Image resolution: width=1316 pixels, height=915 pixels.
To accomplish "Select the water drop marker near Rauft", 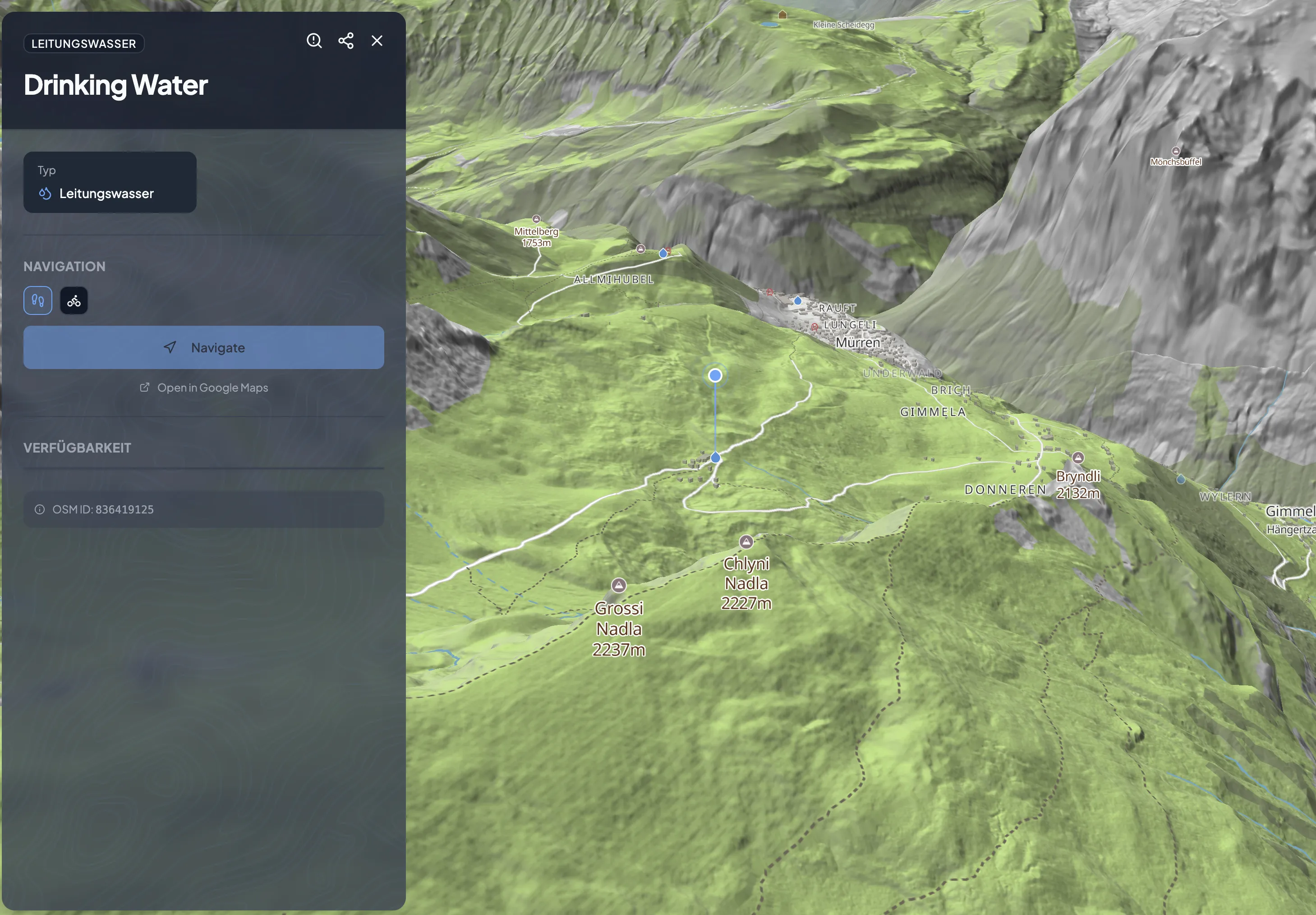I will pyautogui.click(x=797, y=300).
